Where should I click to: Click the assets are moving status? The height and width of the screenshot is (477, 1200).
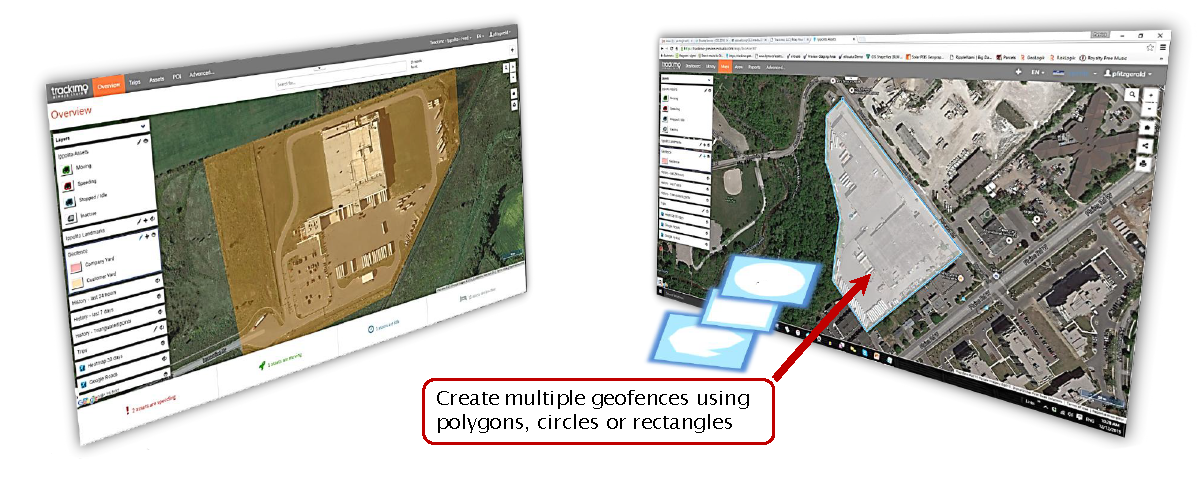coord(281,361)
